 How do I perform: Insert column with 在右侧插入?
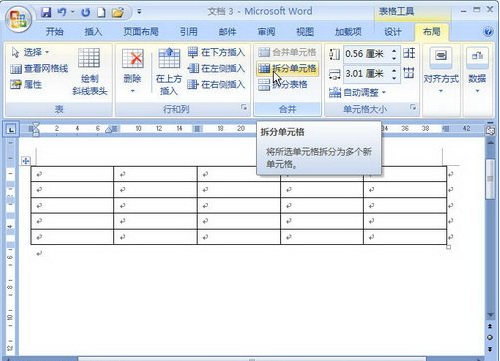(x=216, y=84)
